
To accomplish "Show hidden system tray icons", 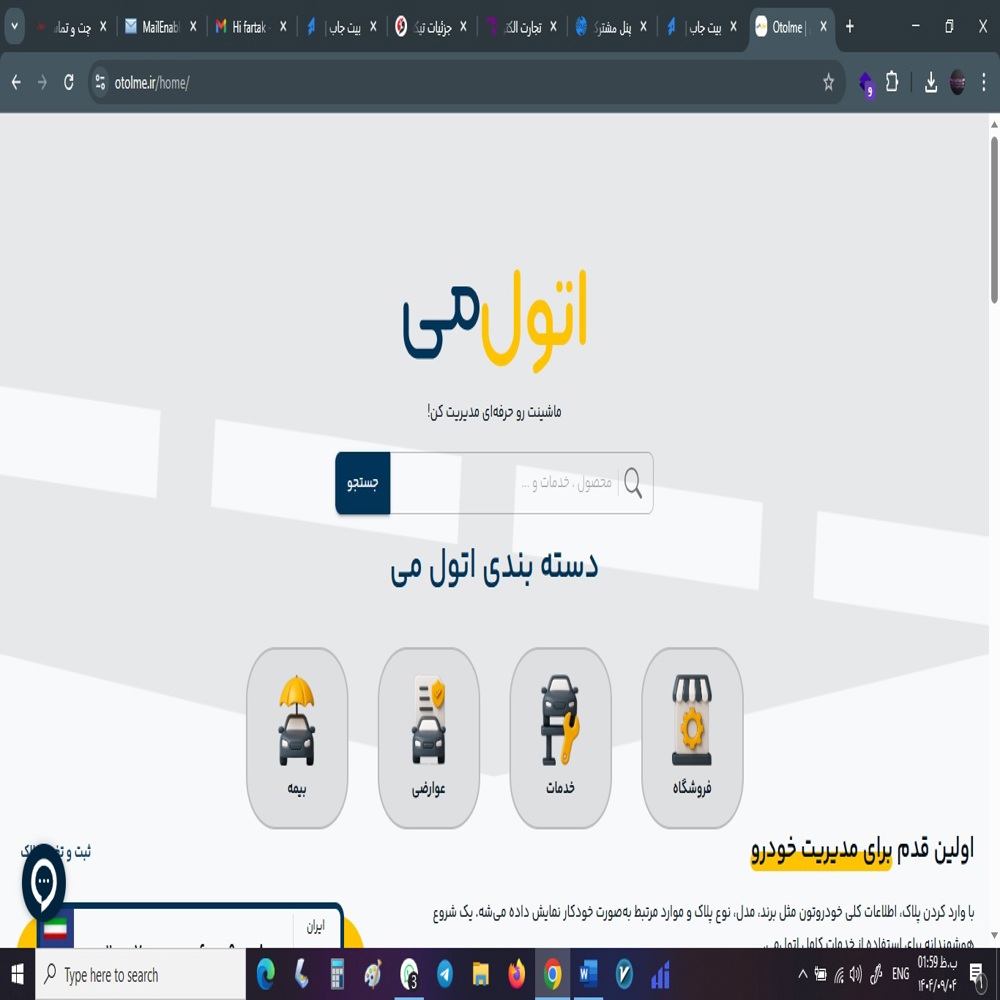I will pos(802,975).
